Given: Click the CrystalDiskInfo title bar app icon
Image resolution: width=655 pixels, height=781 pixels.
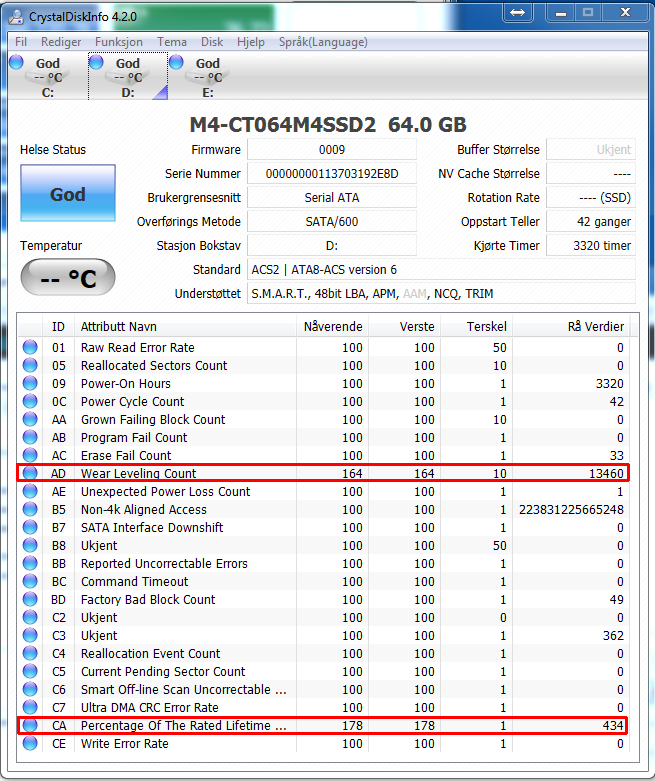Looking at the screenshot, I should [x=16, y=17].
